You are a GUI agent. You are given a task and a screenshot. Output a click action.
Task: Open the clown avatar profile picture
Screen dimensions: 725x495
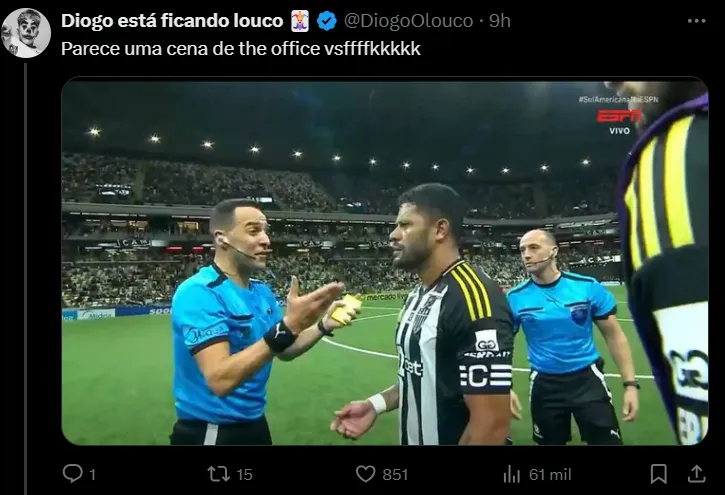(x=25, y=32)
